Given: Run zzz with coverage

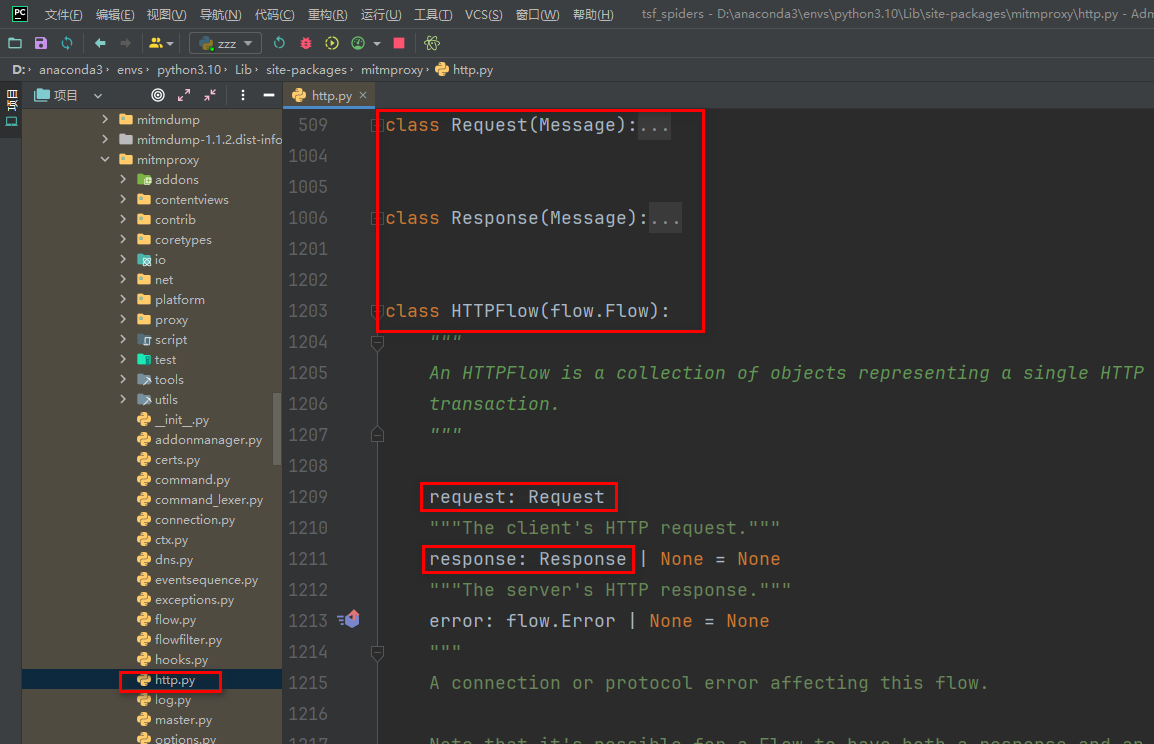Looking at the screenshot, I should click(x=332, y=43).
